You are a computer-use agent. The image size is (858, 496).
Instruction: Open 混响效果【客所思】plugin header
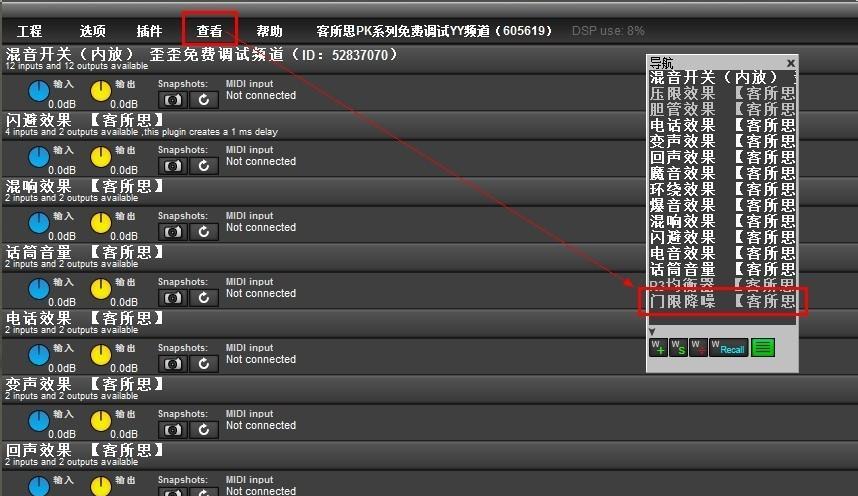[x=84, y=187]
